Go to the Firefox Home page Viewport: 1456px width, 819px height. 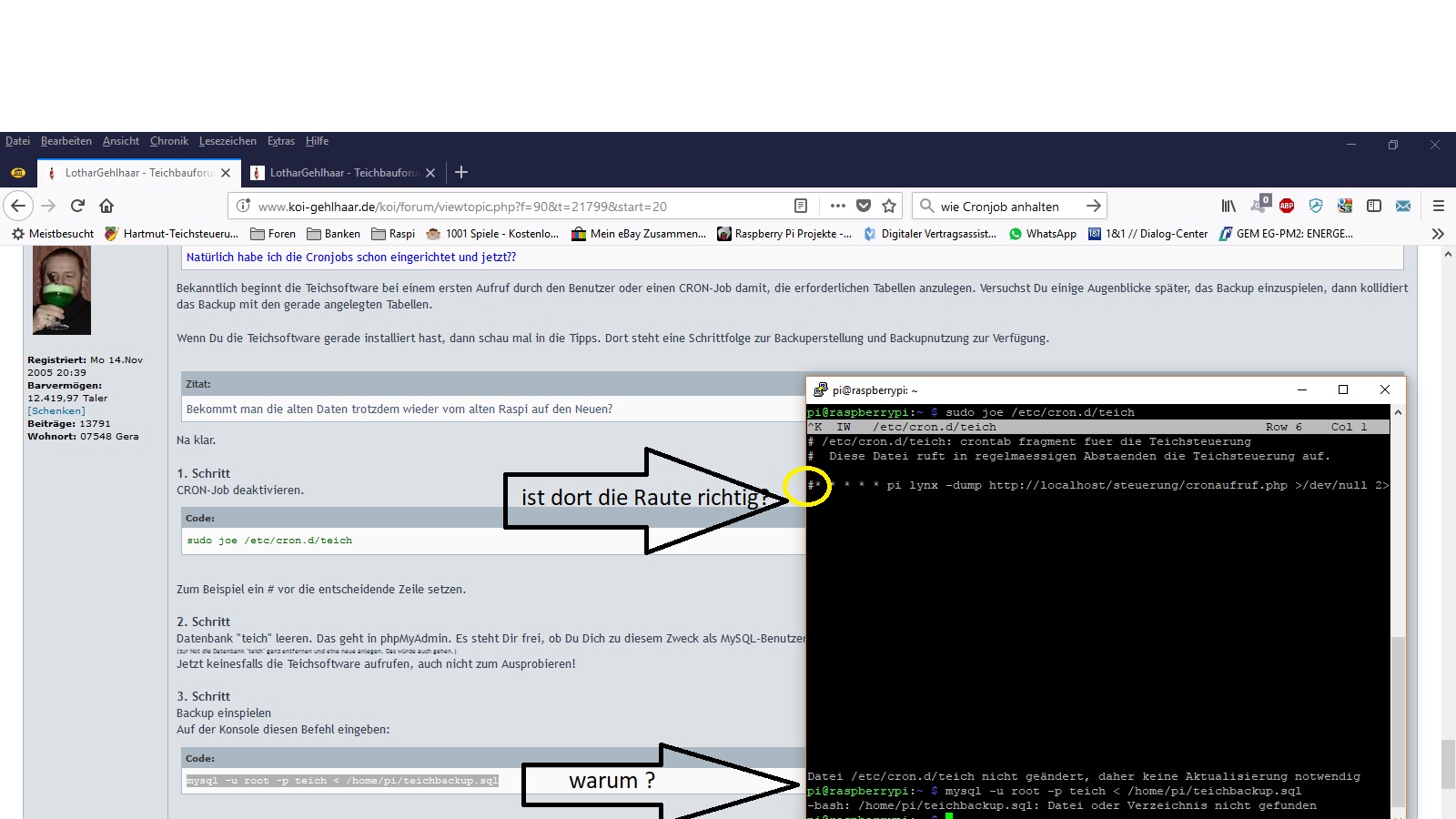(106, 206)
